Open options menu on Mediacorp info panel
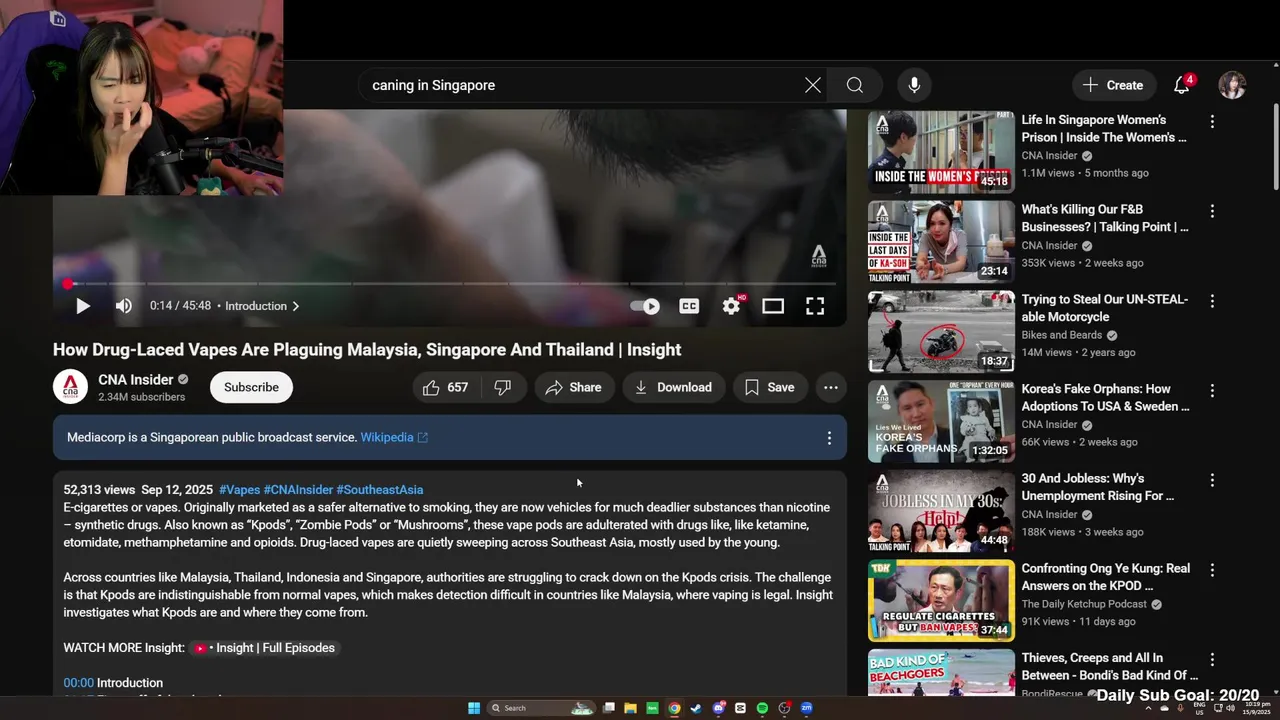 pyautogui.click(x=828, y=438)
